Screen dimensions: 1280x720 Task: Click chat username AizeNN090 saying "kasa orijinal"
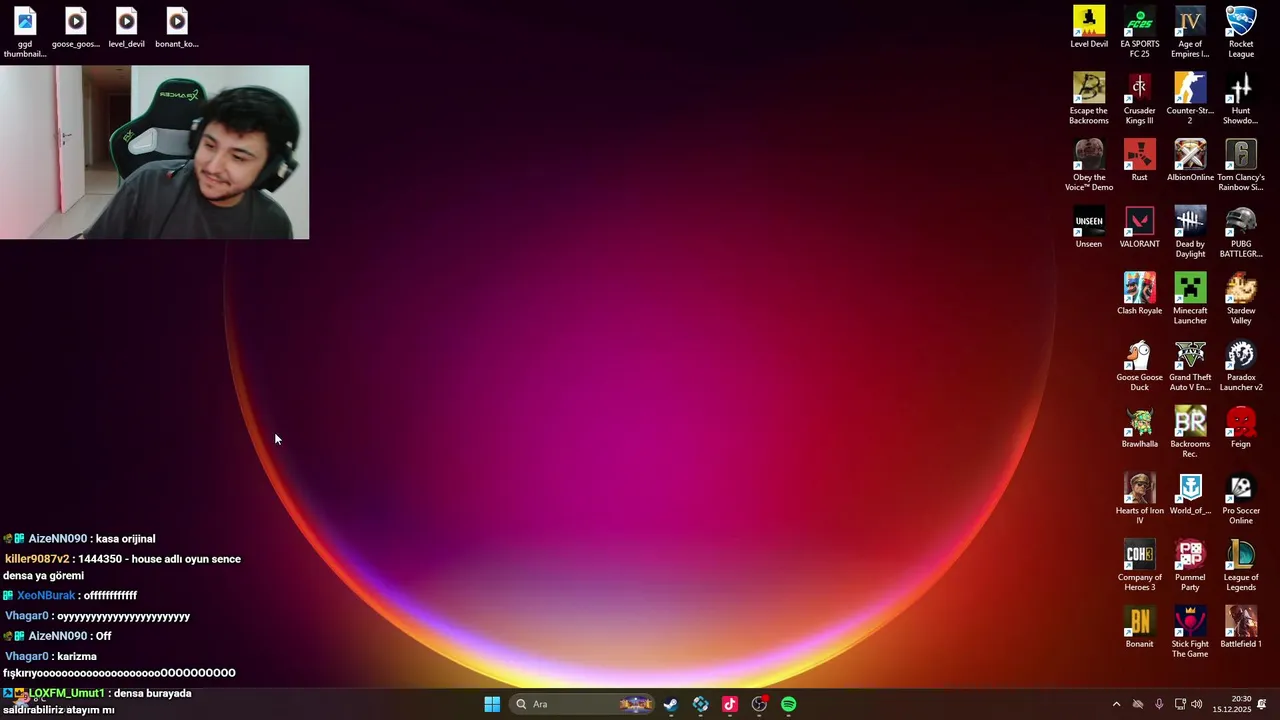tap(57, 539)
